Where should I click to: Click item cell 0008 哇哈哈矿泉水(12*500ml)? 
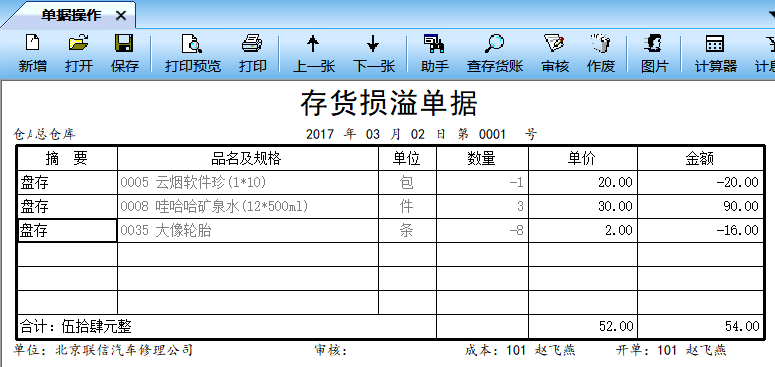coord(248,206)
